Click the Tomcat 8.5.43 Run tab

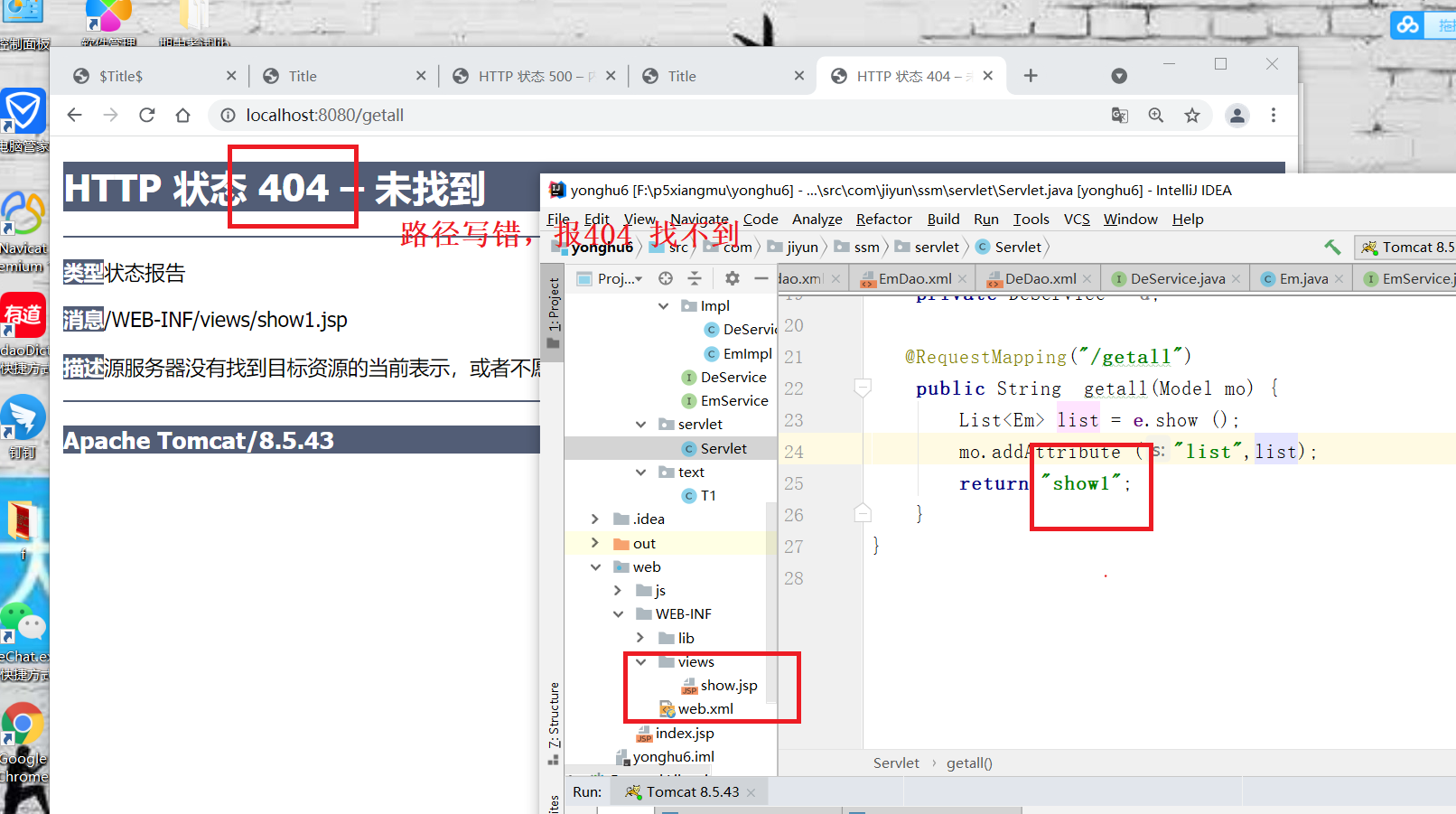pyautogui.click(x=689, y=791)
